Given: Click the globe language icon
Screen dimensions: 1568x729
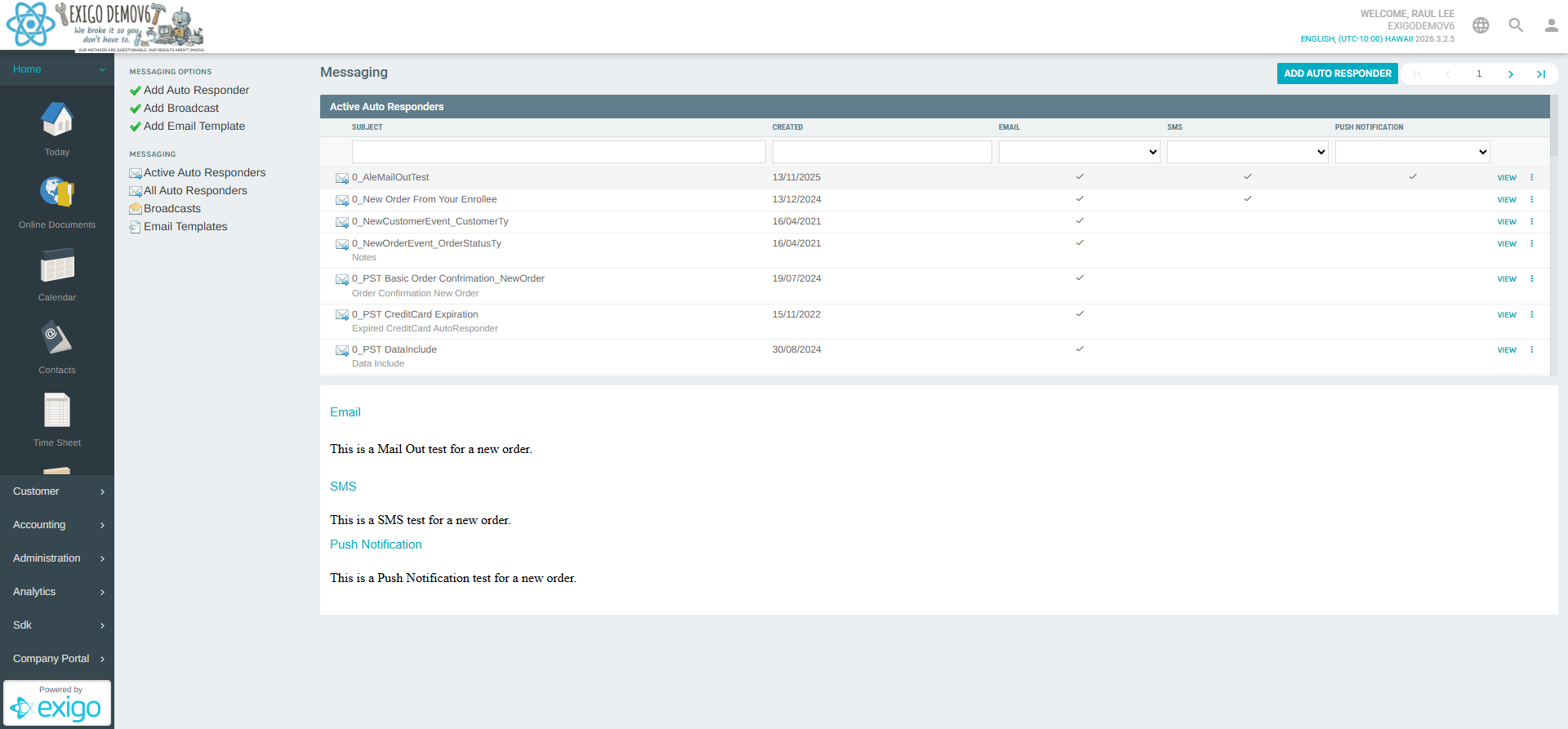Looking at the screenshot, I should tap(1481, 25).
